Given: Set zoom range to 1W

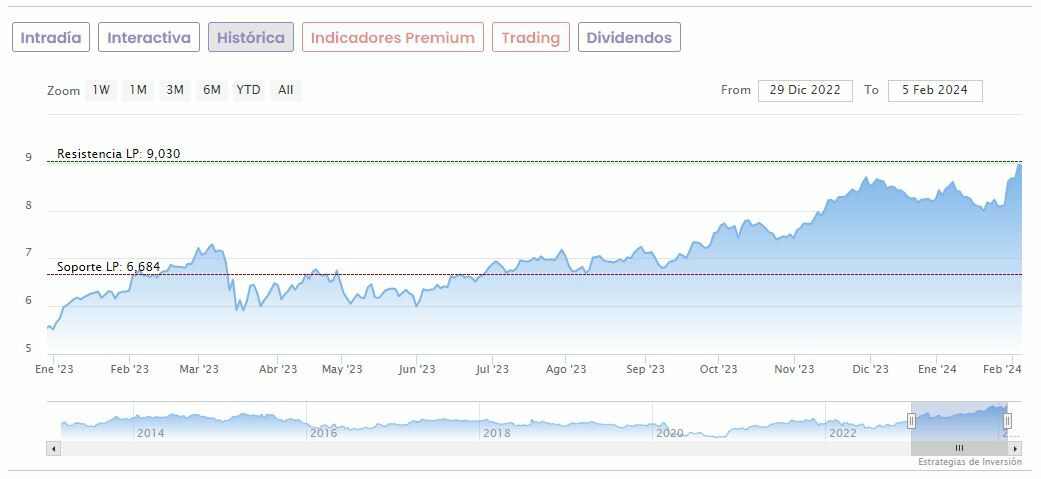Looking at the screenshot, I should (x=101, y=90).
